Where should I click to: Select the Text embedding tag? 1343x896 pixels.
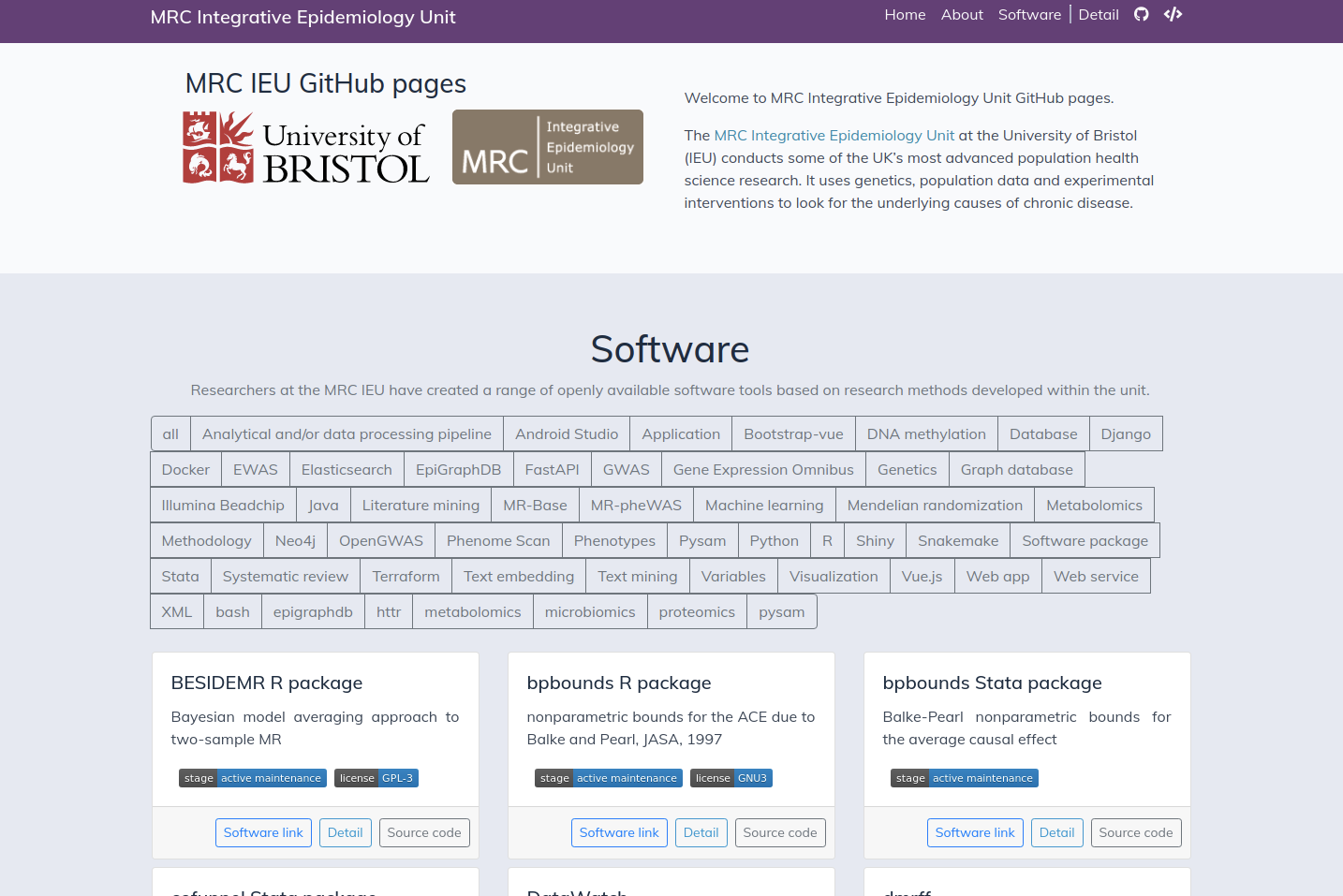point(519,576)
